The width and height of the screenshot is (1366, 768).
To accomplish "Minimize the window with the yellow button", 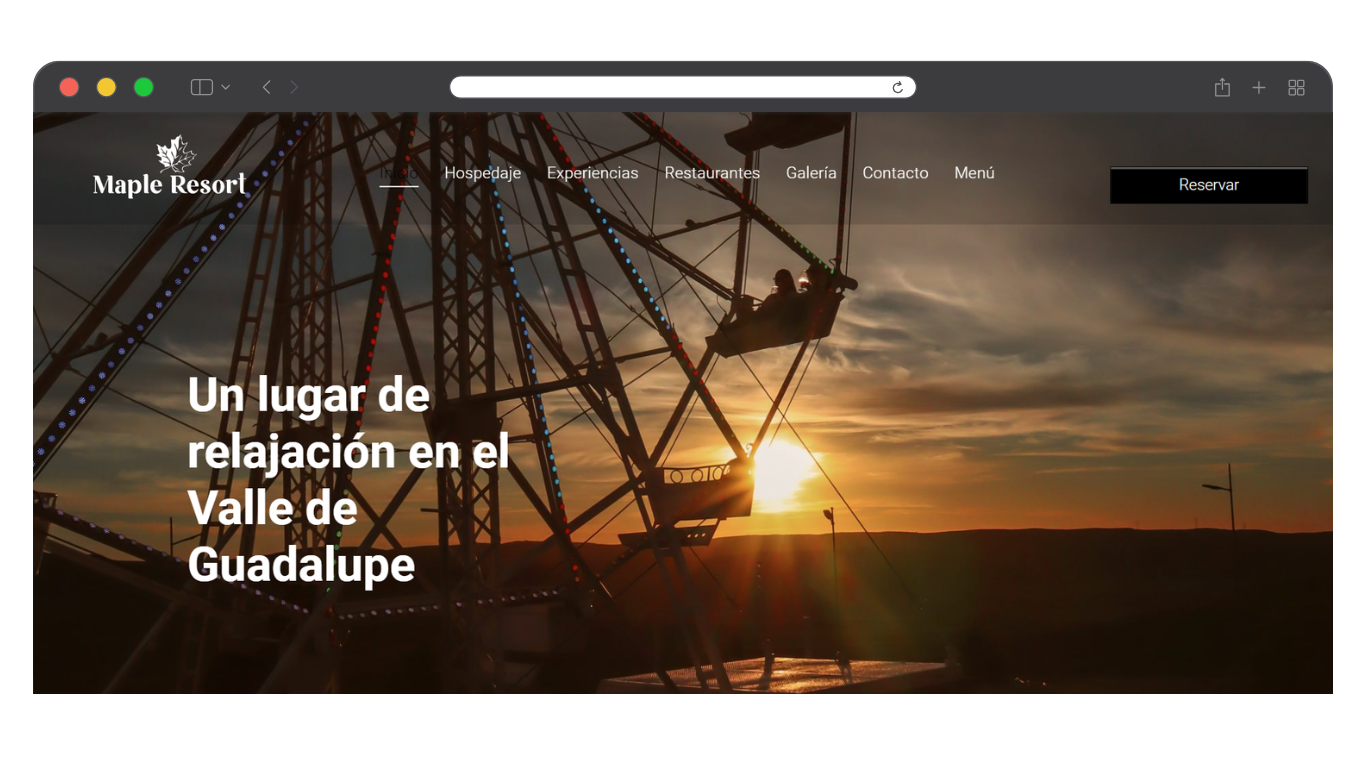I will pyautogui.click(x=106, y=87).
